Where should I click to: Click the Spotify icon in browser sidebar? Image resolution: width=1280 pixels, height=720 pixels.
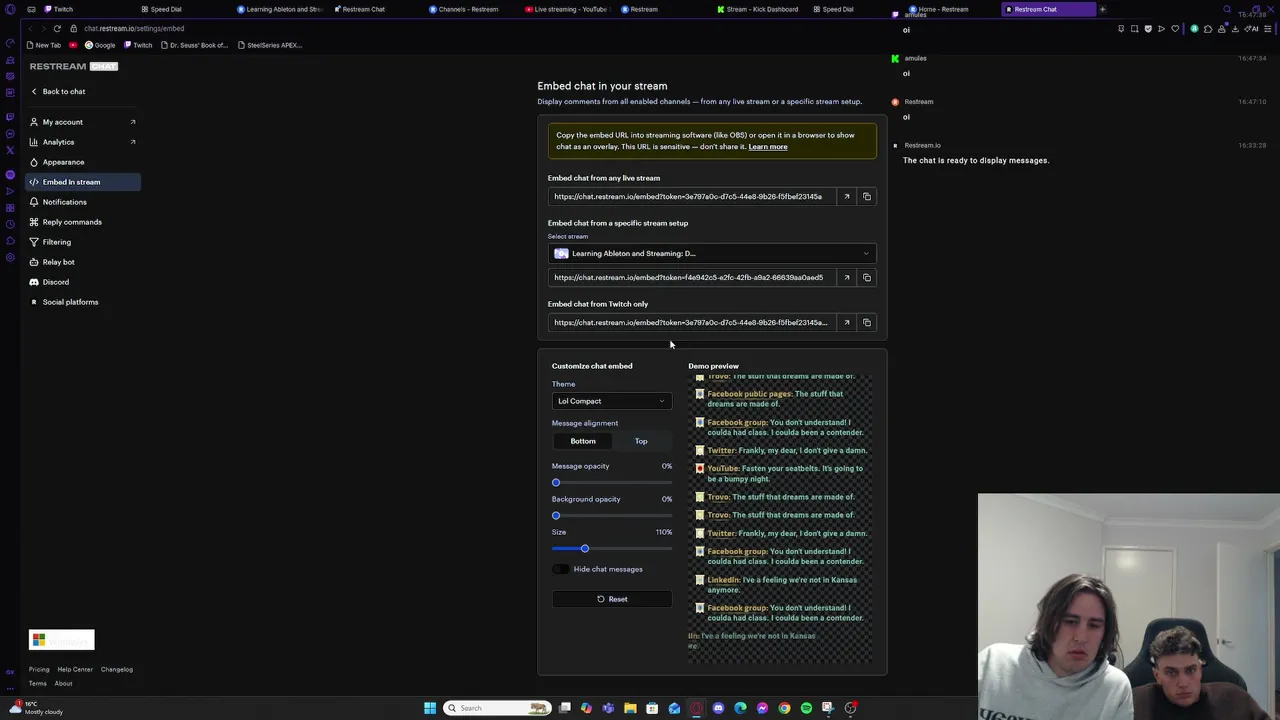pyautogui.click(x=10, y=175)
